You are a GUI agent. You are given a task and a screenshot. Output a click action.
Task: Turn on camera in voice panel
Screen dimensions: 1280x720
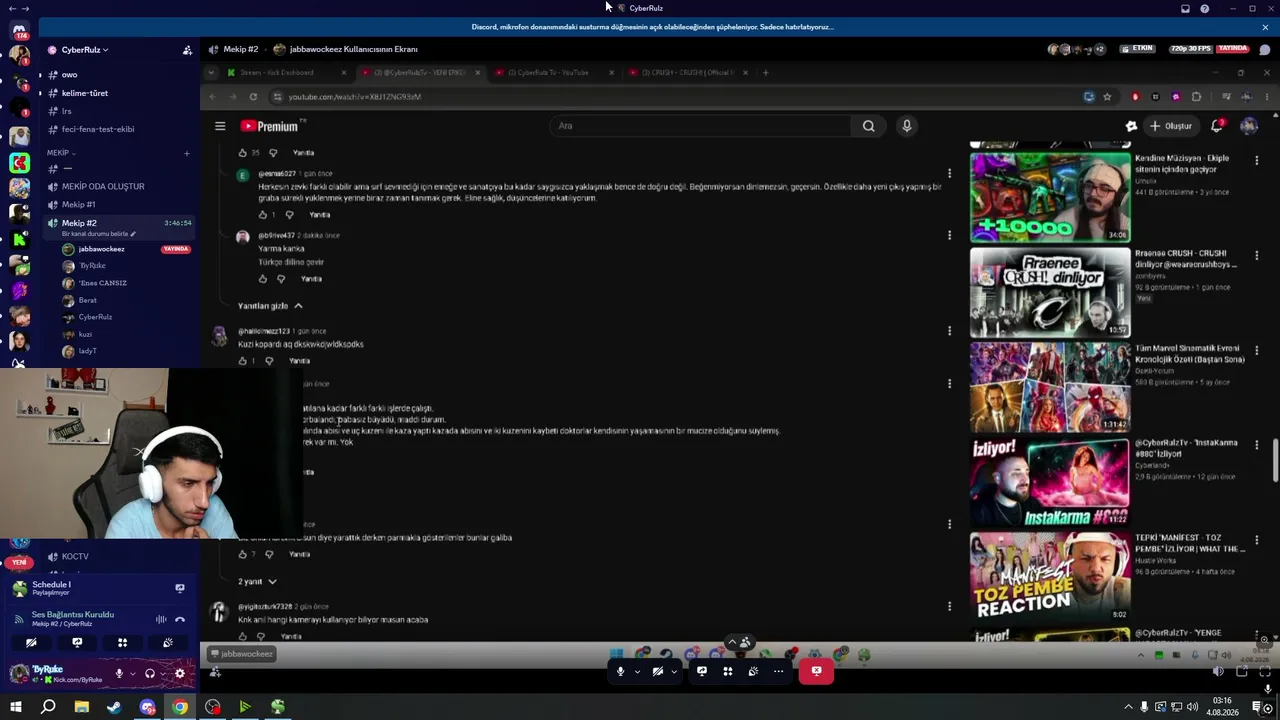coord(31,643)
